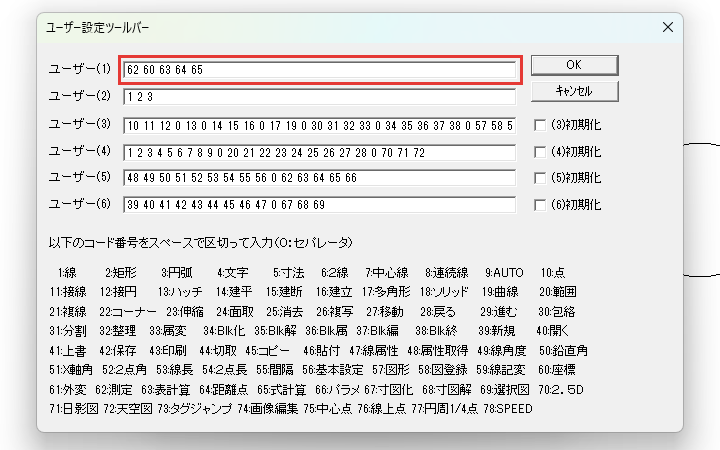
Task: Click the code text 73:タグジャンプ
Action: click(x=195, y=409)
